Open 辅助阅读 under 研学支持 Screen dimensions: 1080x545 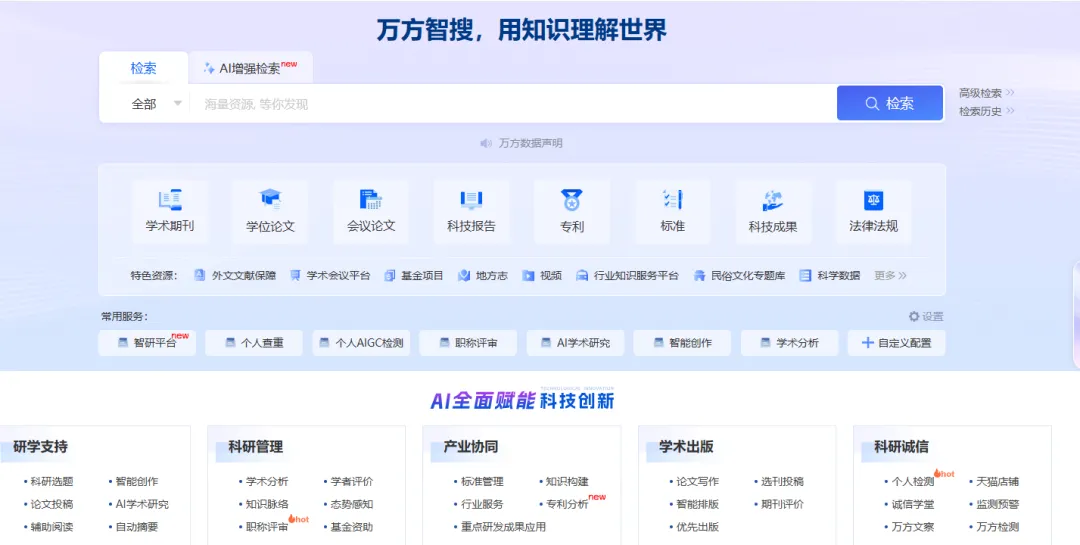pos(52,527)
